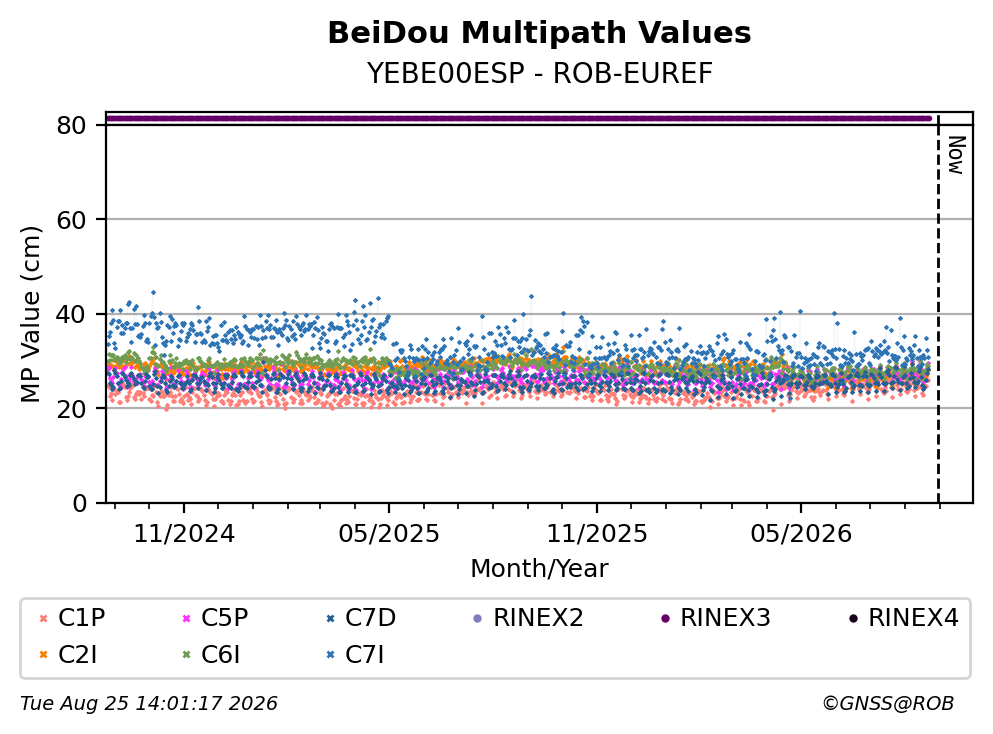Screen dimensions: 993x734
Task: Click the C6I green legend marker
Action: (186, 655)
